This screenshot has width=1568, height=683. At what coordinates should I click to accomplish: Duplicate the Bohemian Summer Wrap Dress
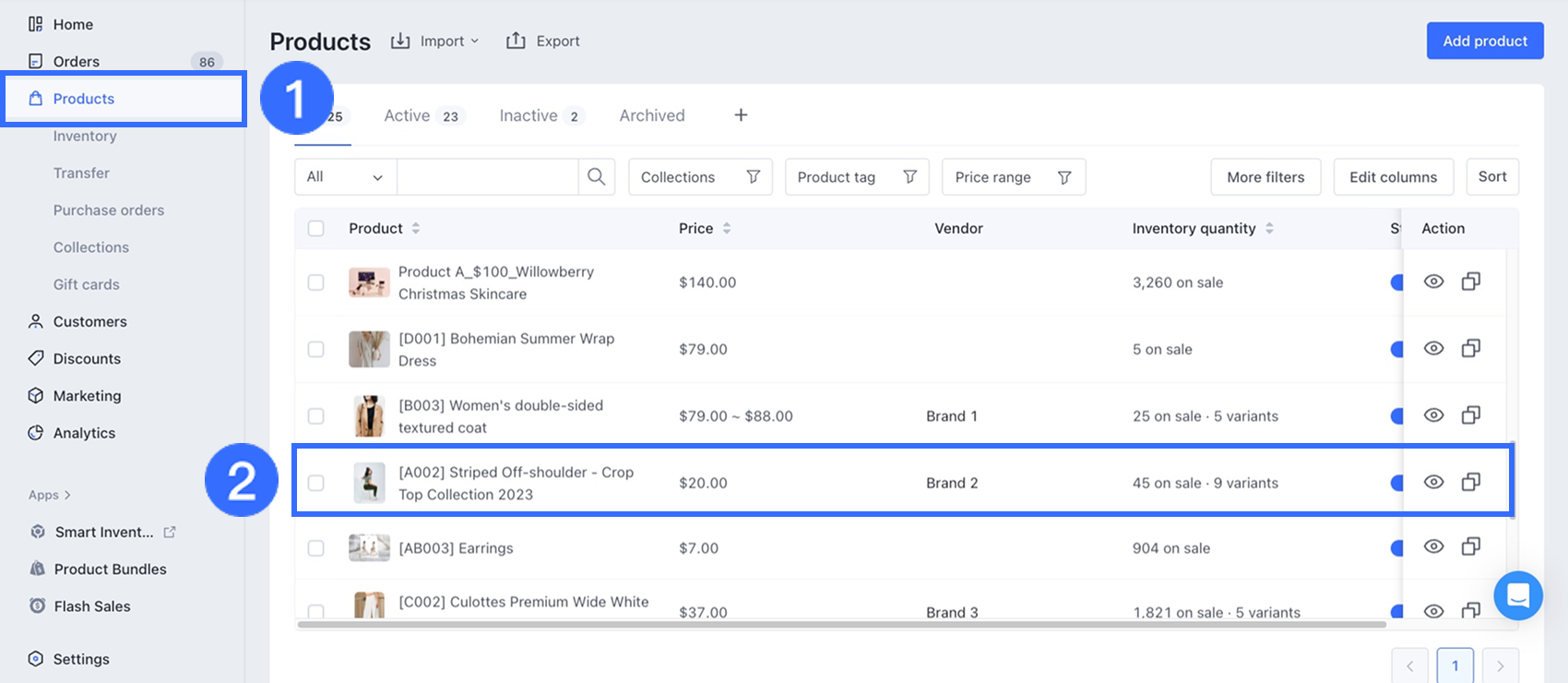coord(1471,348)
